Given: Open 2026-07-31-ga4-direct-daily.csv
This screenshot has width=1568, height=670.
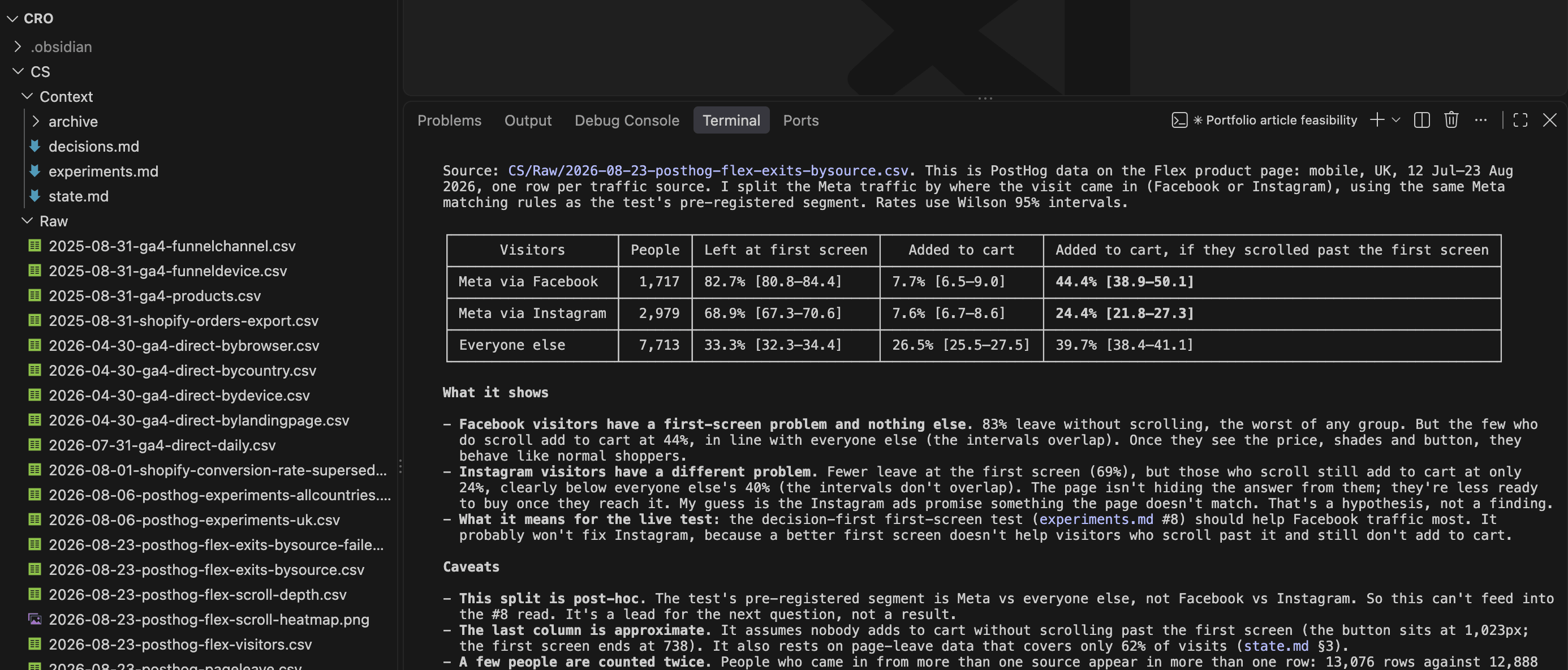Looking at the screenshot, I should point(162,445).
